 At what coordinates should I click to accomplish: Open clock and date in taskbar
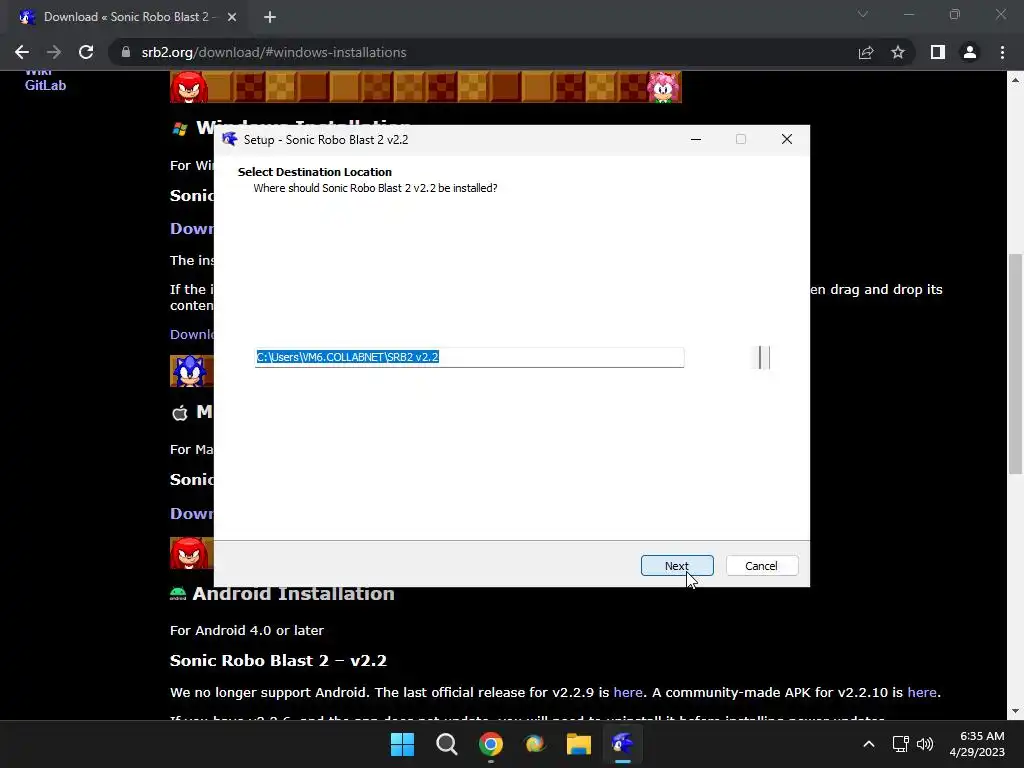click(x=977, y=744)
